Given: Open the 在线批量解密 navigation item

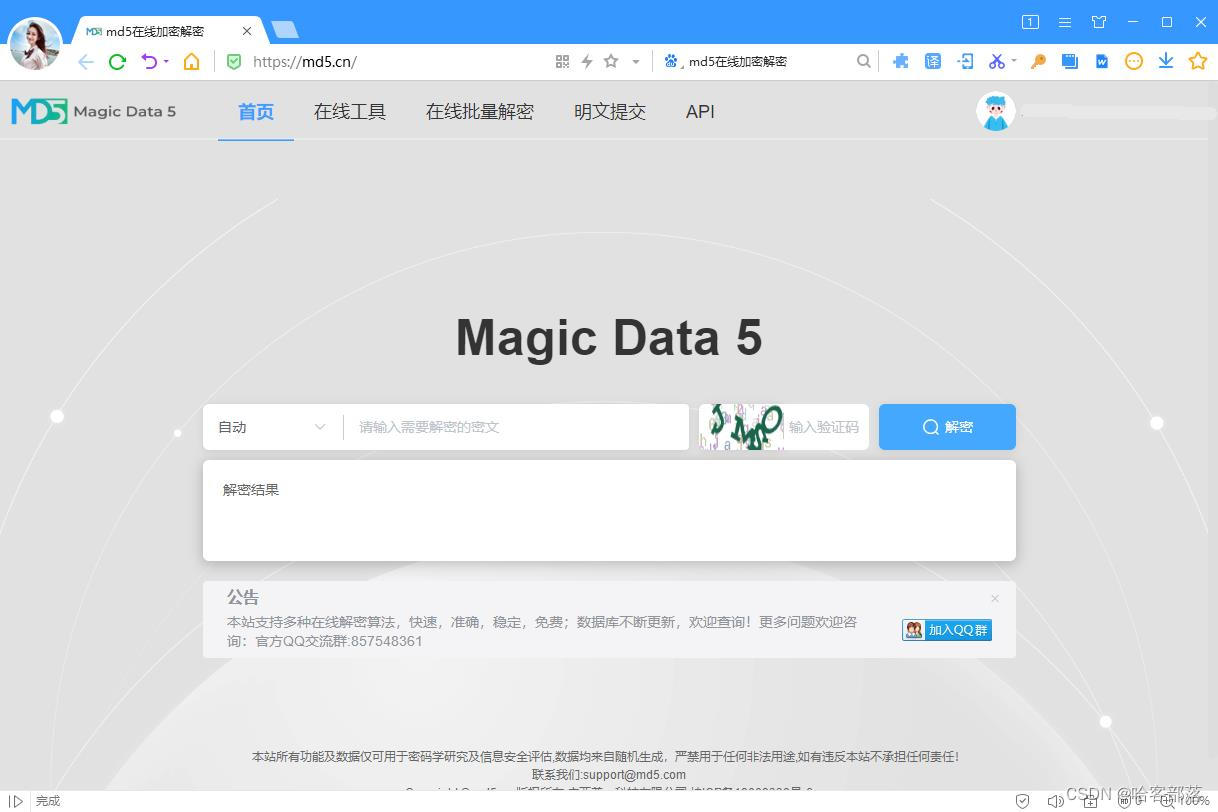Looking at the screenshot, I should [480, 112].
